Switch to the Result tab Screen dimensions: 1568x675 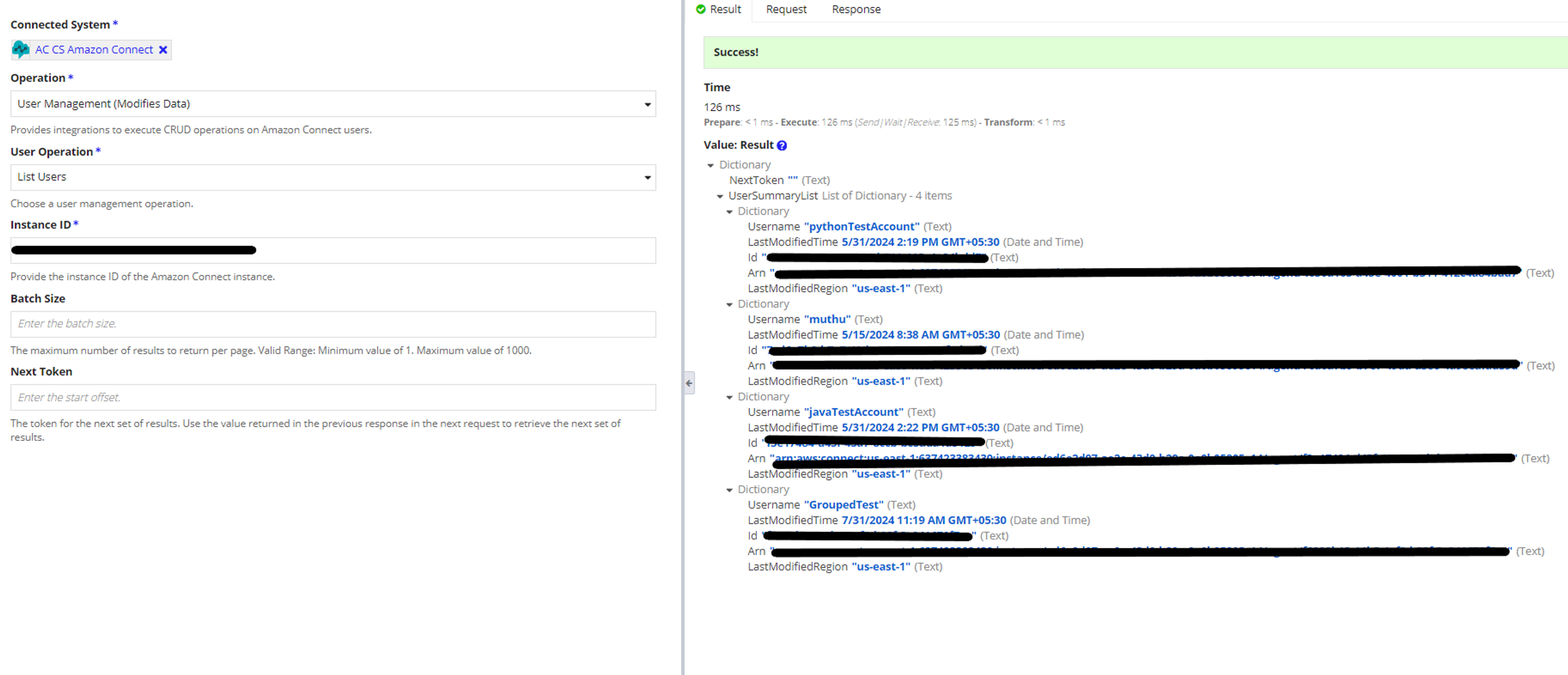[719, 10]
